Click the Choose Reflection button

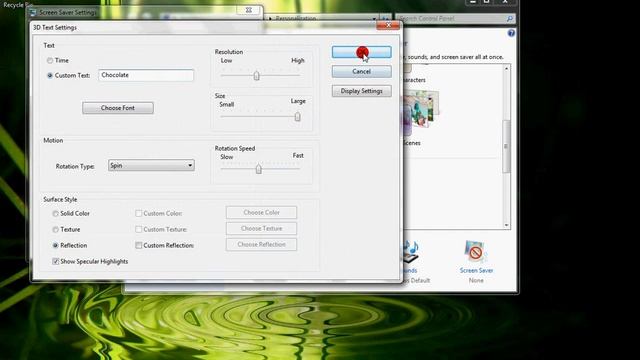[261, 244]
